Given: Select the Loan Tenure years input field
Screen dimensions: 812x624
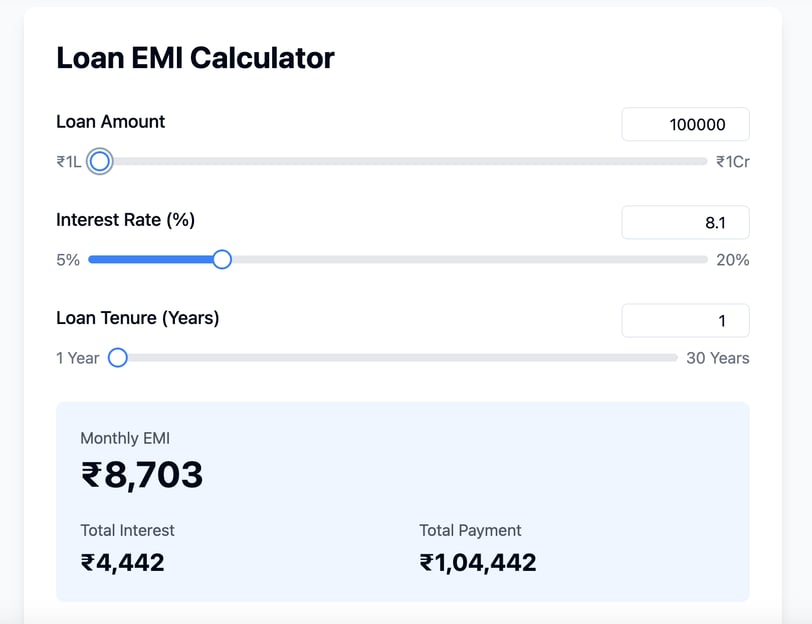Looking at the screenshot, I should (685, 321).
